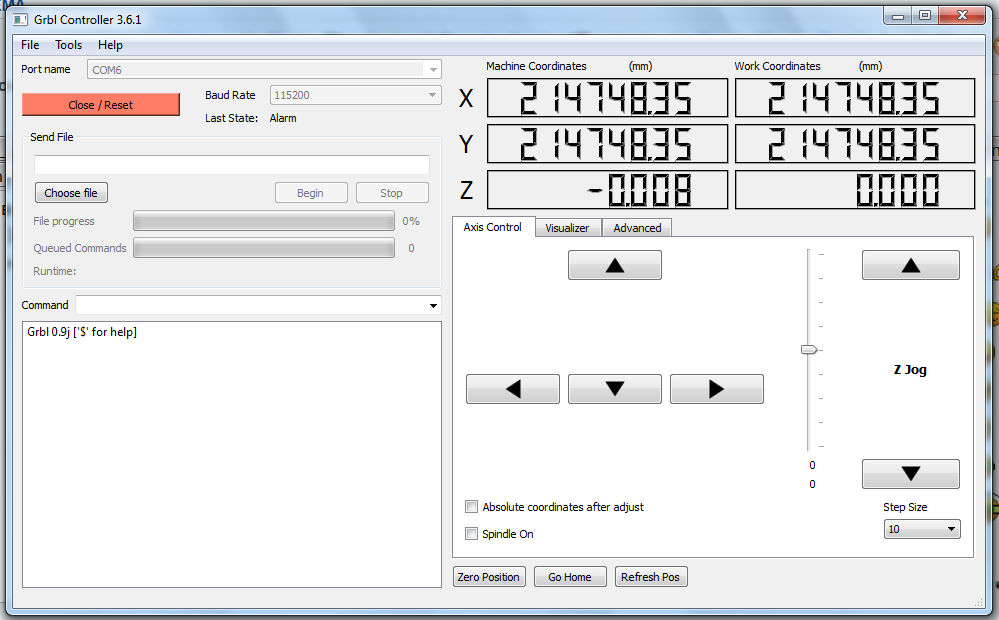Jog X axis left arrow button

(513, 389)
